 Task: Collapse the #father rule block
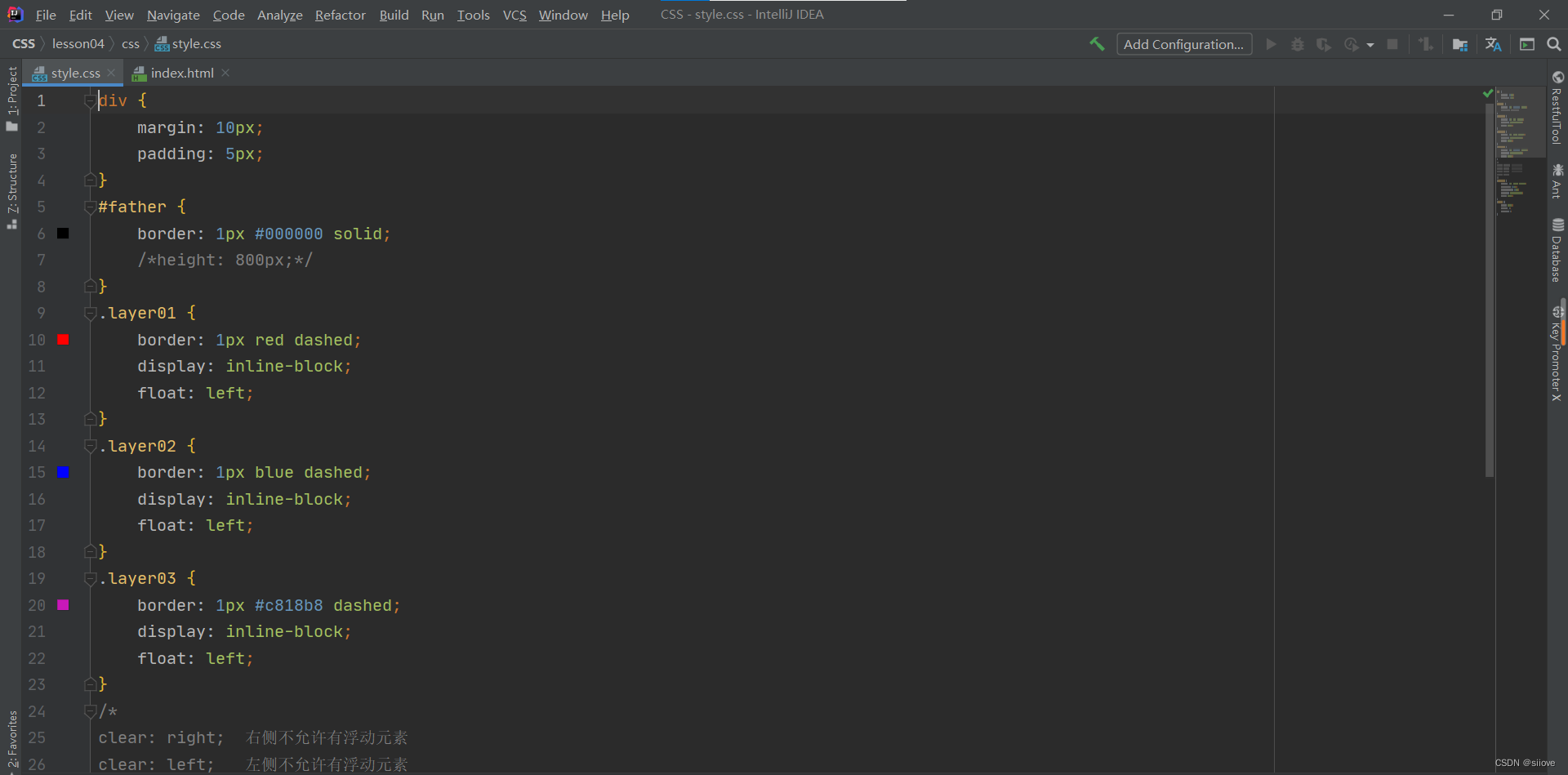pos(90,207)
